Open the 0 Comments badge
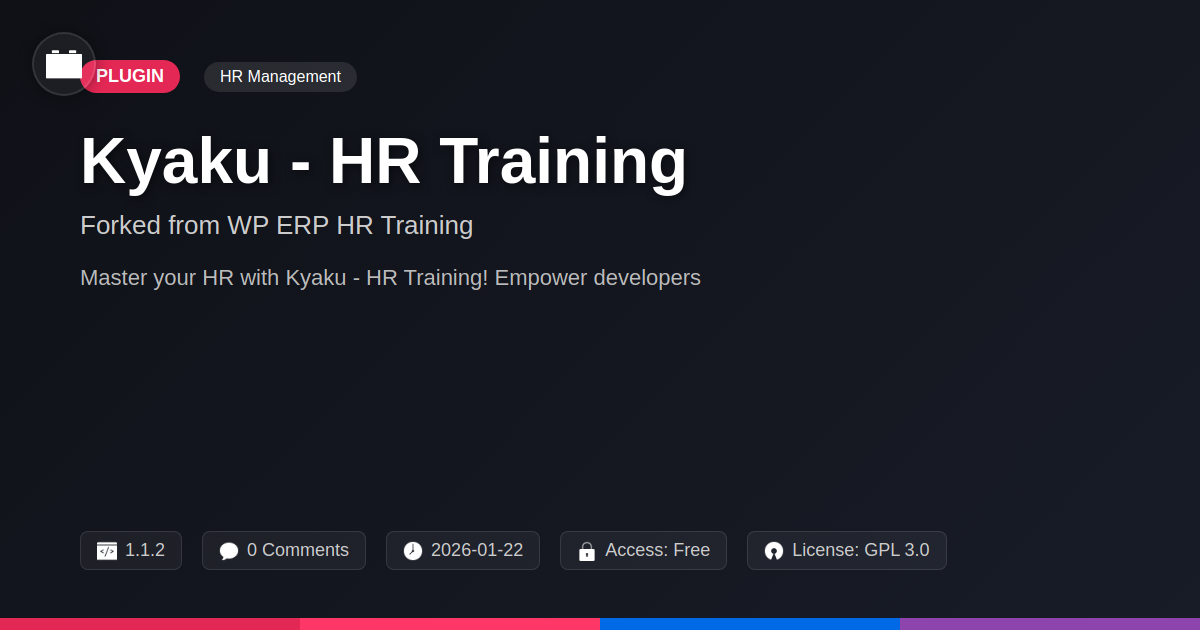 point(284,550)
